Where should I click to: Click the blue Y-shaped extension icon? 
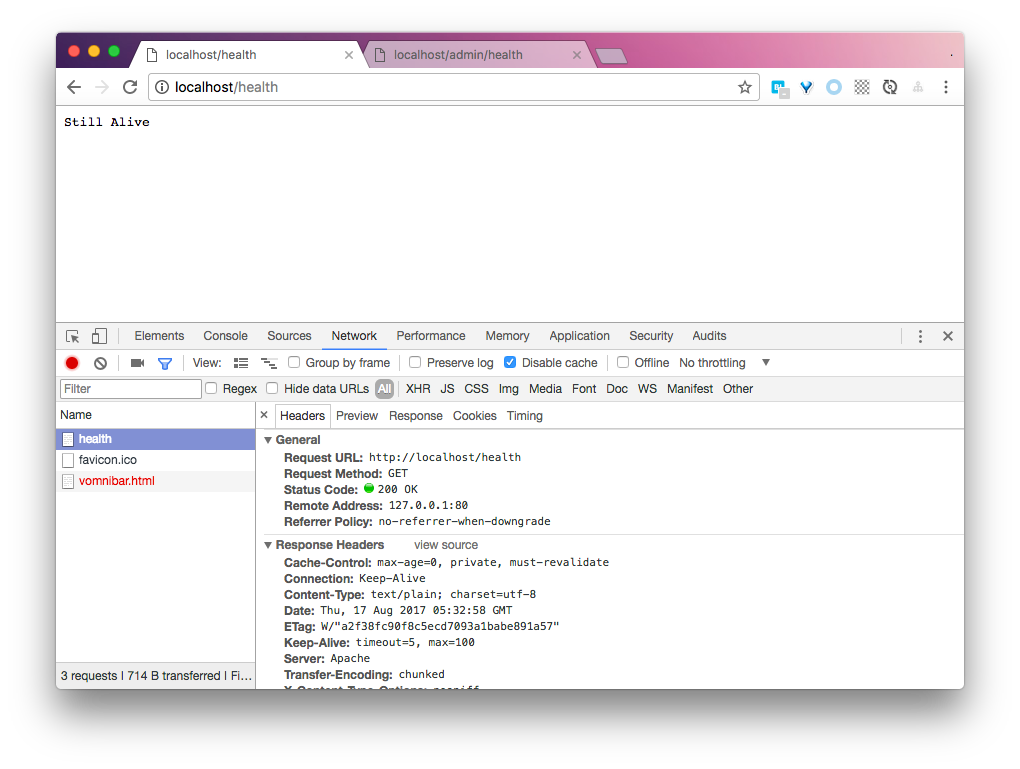pos(807,87)
